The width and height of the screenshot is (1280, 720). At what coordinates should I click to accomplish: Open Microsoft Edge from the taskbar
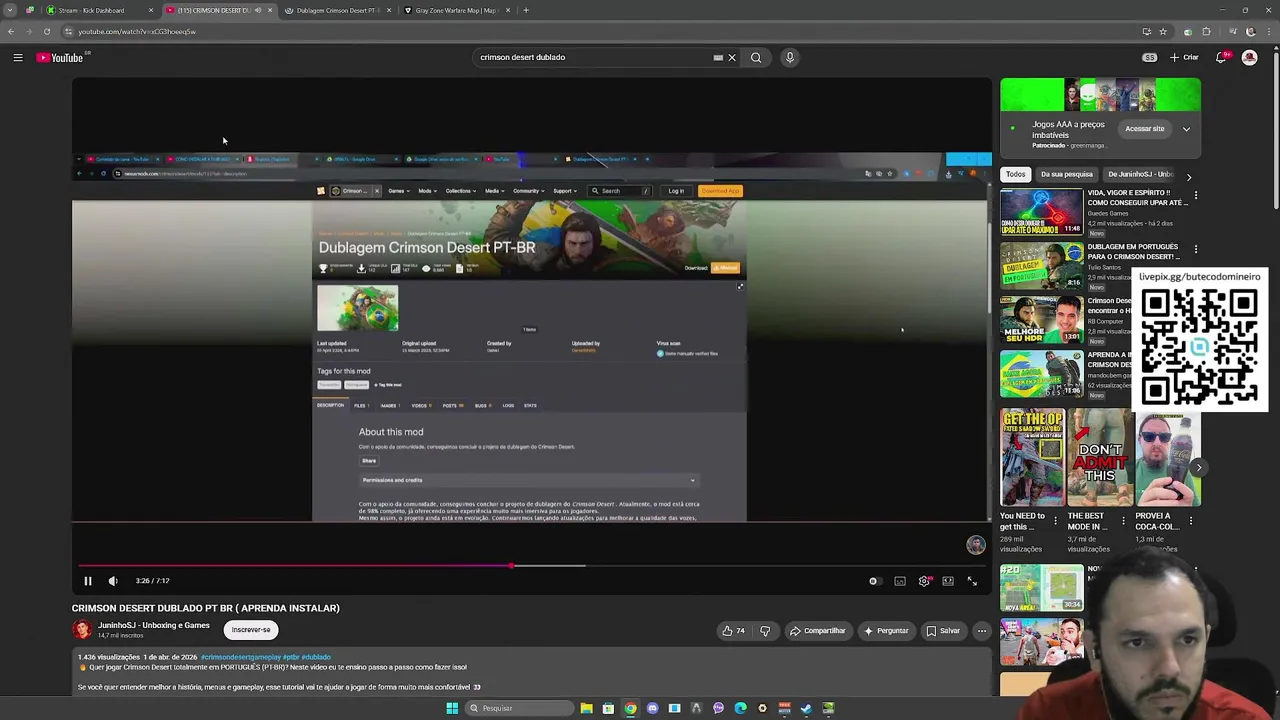coord(740,708)
